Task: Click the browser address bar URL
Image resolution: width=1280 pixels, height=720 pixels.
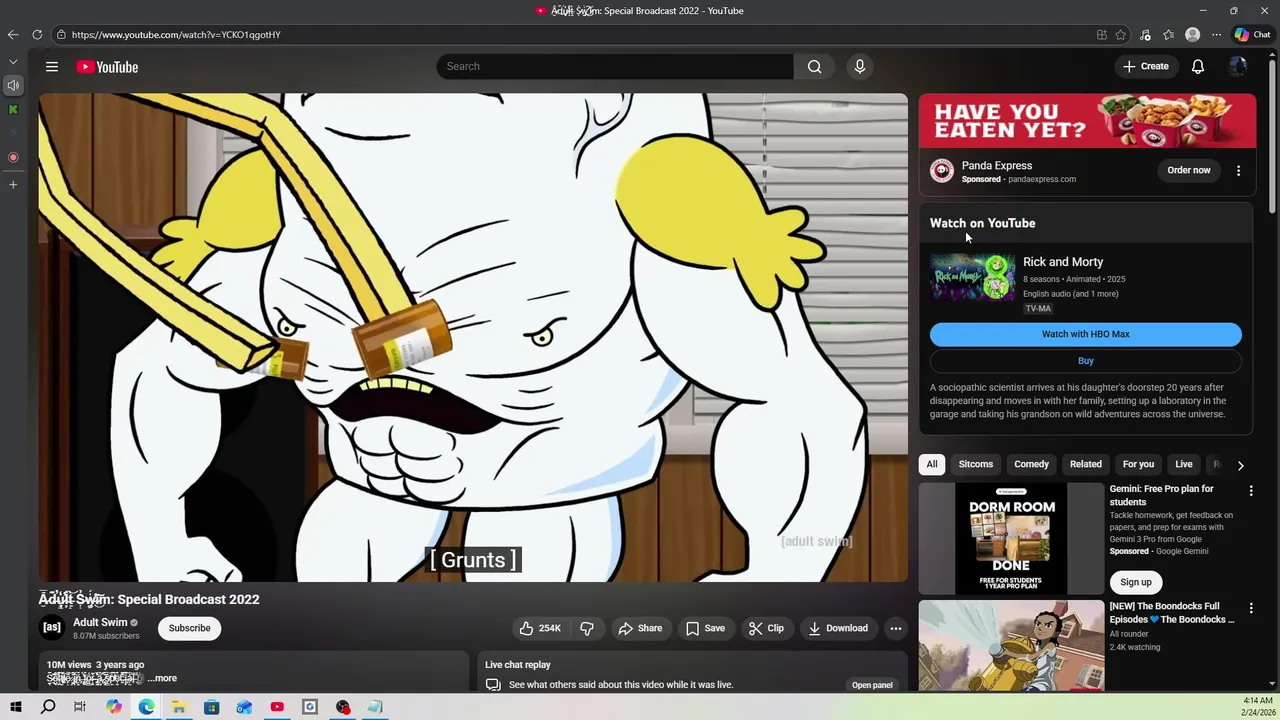Action: click(176, 35)
